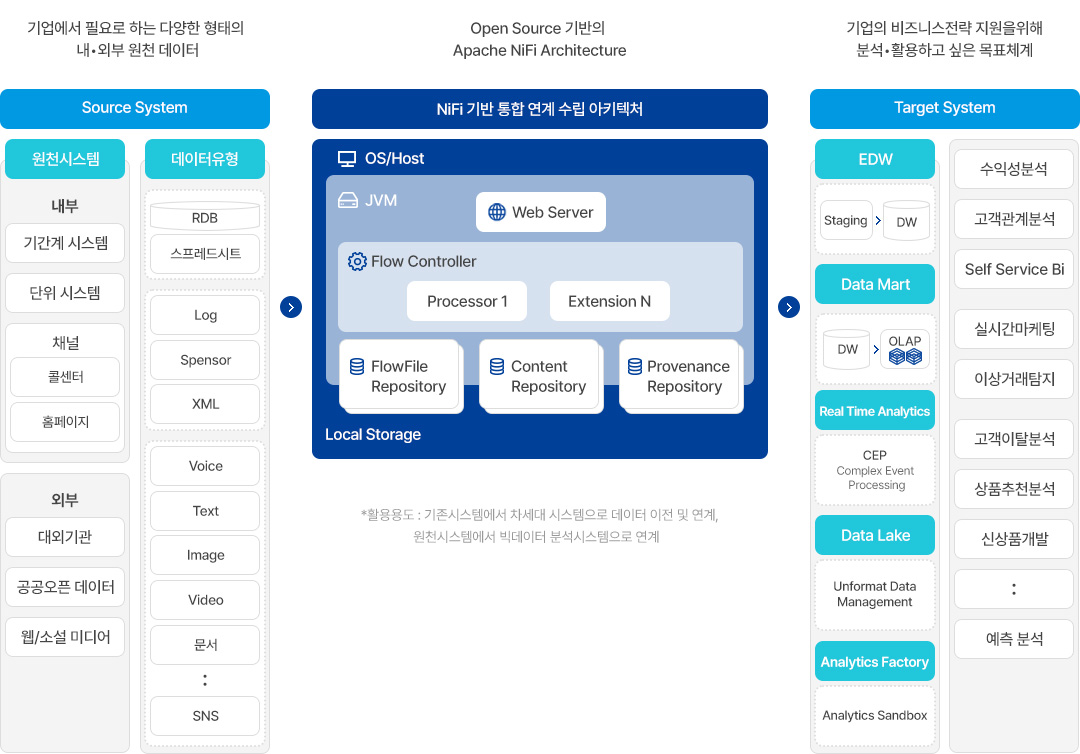Image resolution: width=1080 pixels, height=754 pixels.
Task: Click the Staging box under EDW
Action: pos(846,220)
